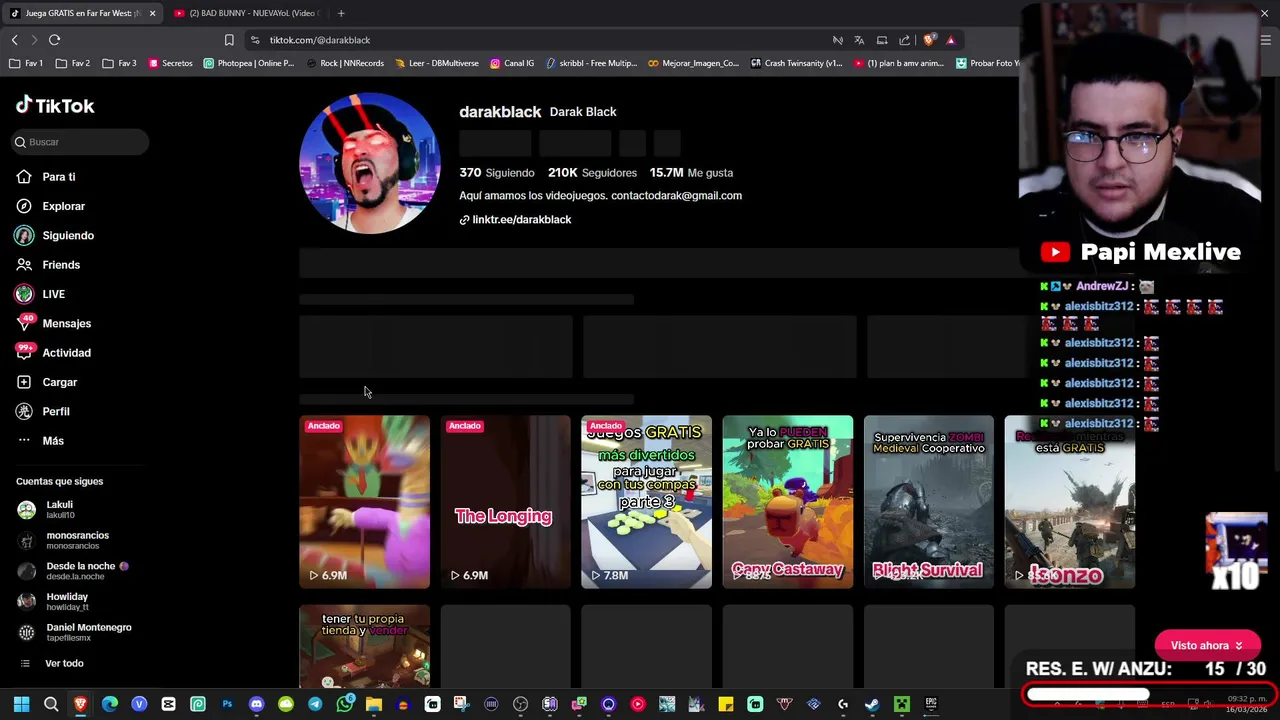This screenshot has width=1280, height=720.
Task: Click the TikTok logo
Action: [55, 105]
